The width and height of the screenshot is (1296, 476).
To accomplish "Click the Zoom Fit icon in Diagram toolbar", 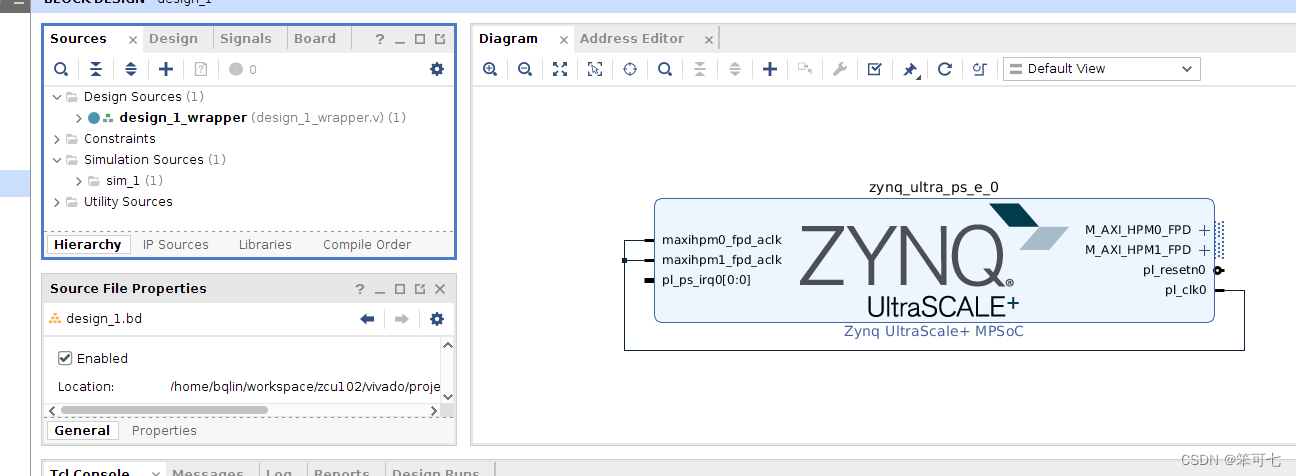I will 560,69.
